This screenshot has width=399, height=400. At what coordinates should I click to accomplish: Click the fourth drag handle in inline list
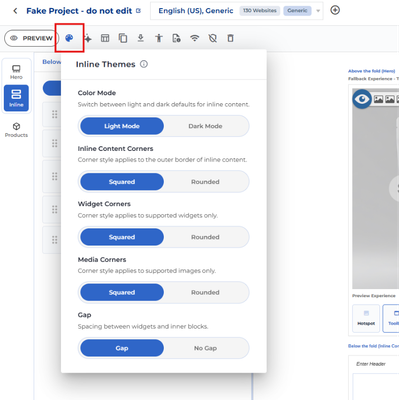point(55,209)
